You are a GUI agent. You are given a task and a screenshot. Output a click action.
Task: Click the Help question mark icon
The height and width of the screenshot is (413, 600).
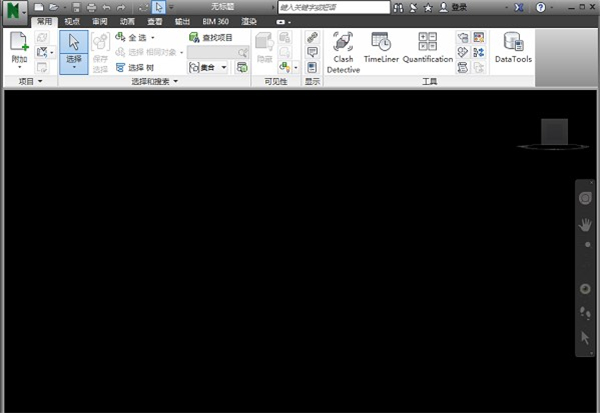[540, 7]
